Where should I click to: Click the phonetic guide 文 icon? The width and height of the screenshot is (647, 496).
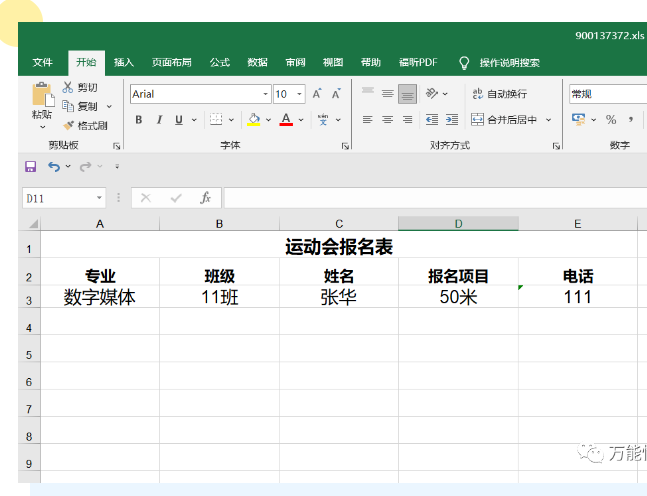(x=323, y=120)
